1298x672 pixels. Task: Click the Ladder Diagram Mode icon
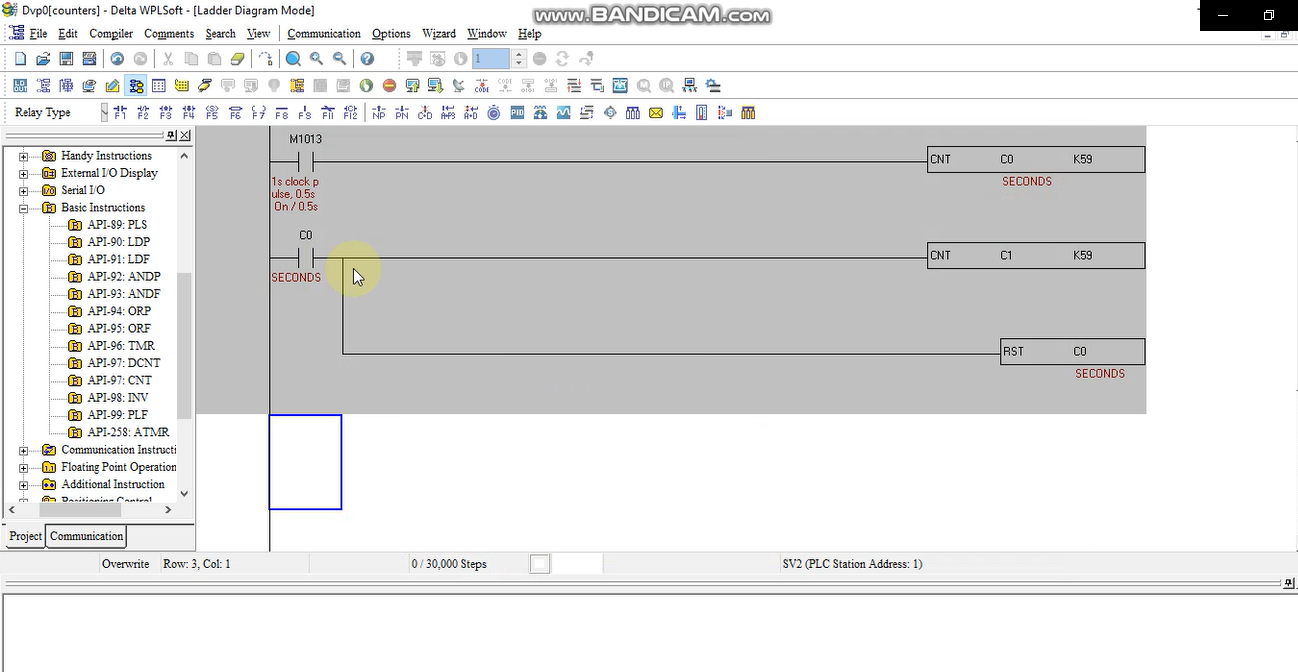(136, 85)
